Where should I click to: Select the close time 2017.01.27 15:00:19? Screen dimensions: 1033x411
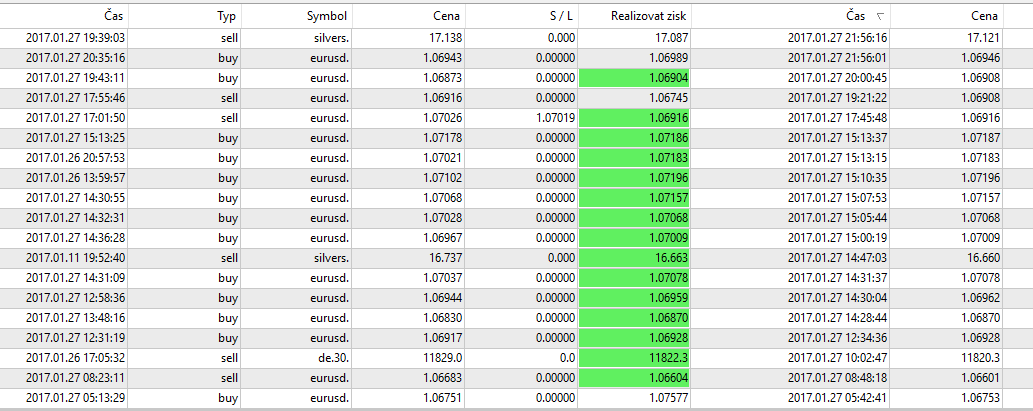pos(837,238)
